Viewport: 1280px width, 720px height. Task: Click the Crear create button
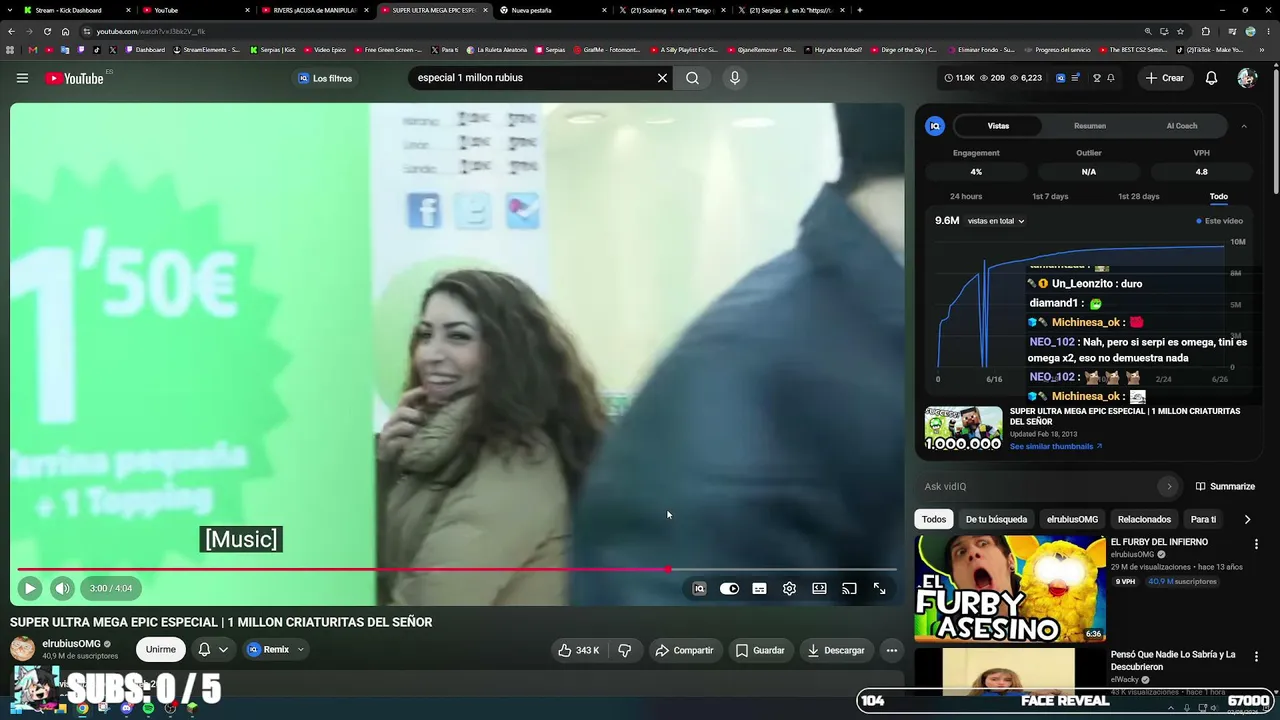point(1165,78)
